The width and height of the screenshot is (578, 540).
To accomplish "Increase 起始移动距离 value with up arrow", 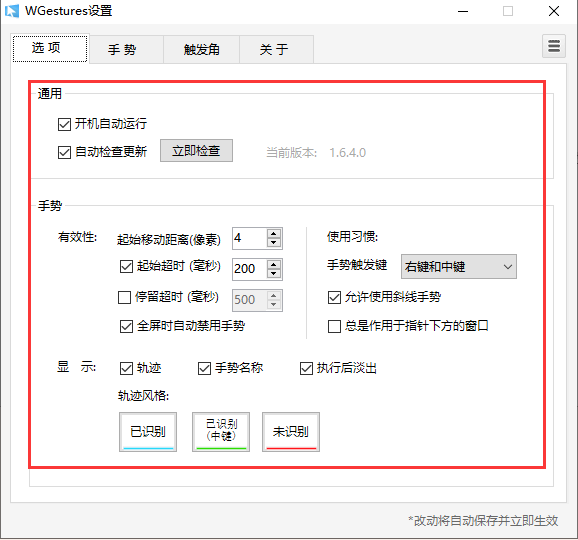I will [274, 234].
